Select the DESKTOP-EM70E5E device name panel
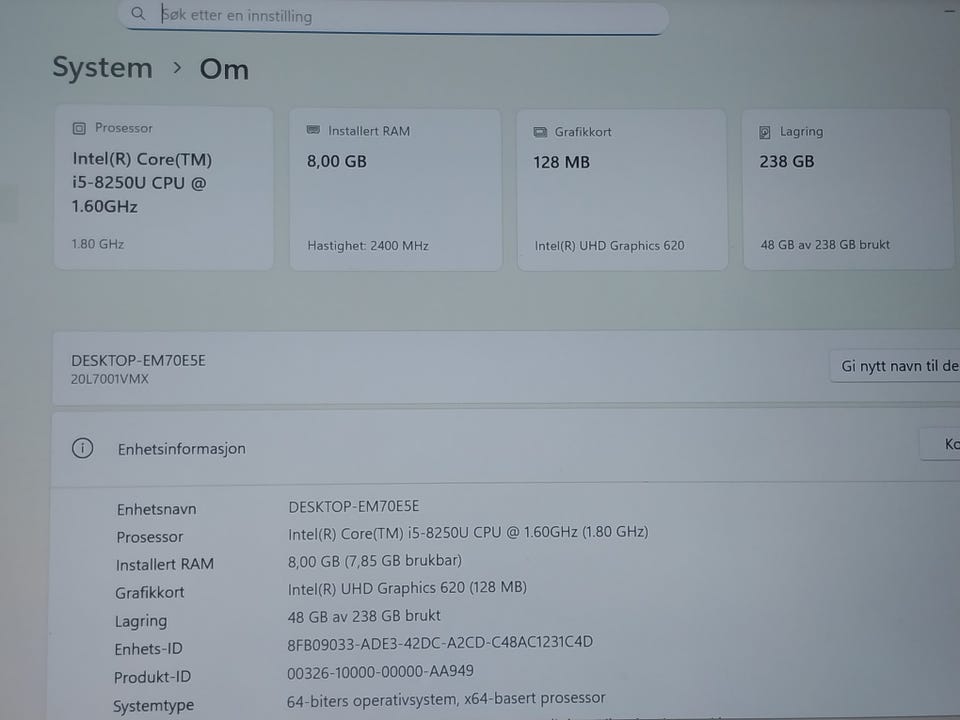Image resolution: width=960 pixels, height=720 pixels. pyautogui.click(x=506, y=368)
